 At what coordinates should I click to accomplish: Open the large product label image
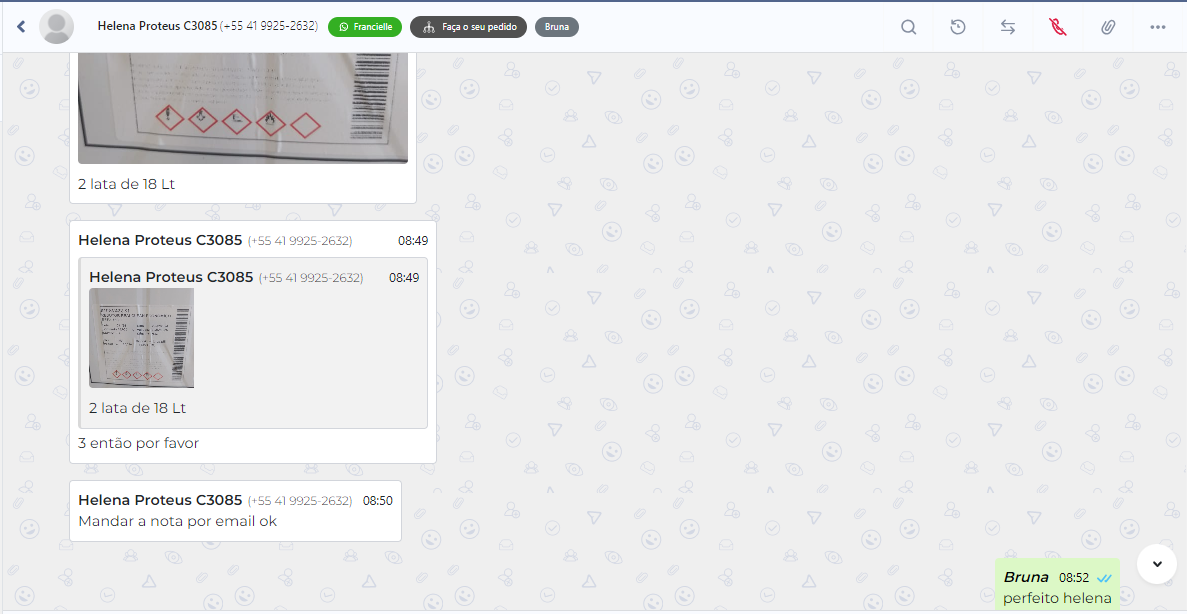coord(243,108)
